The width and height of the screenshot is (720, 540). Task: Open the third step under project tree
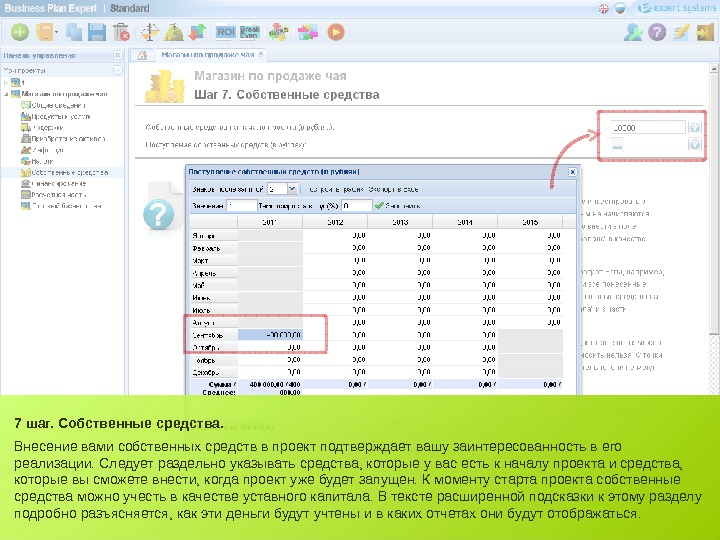point(42,127)
